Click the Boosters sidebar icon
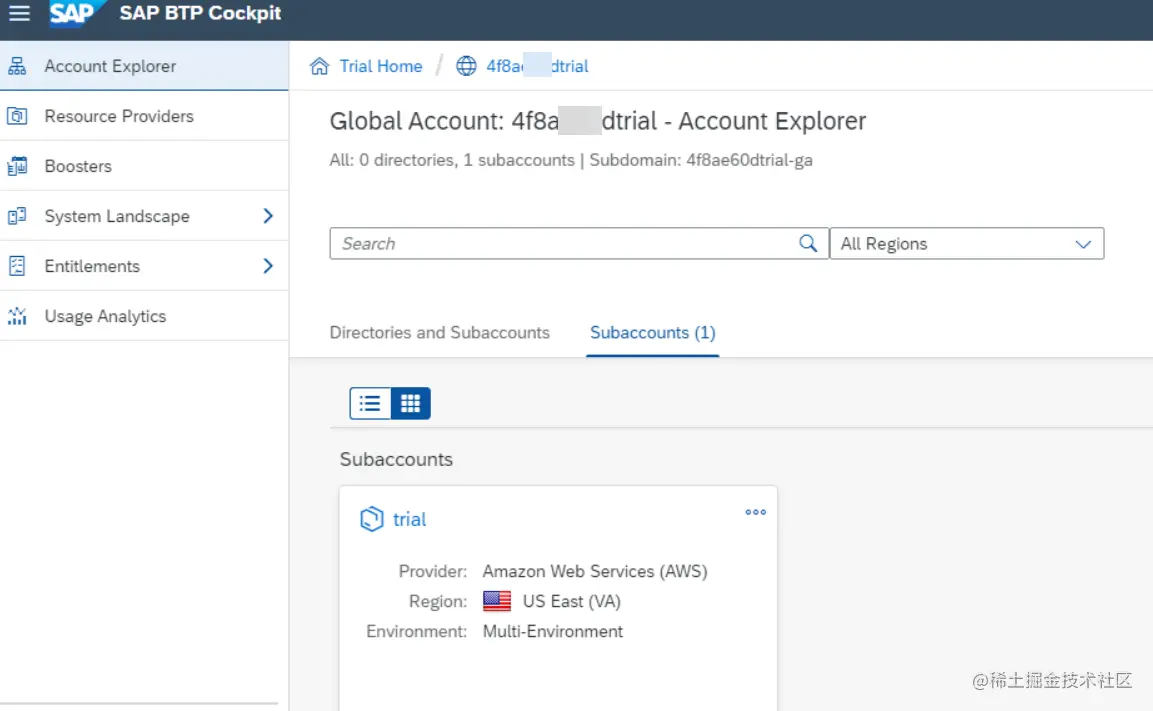Image resolution: width=1153 pixels, height=711 pixels. coord(17,166)
